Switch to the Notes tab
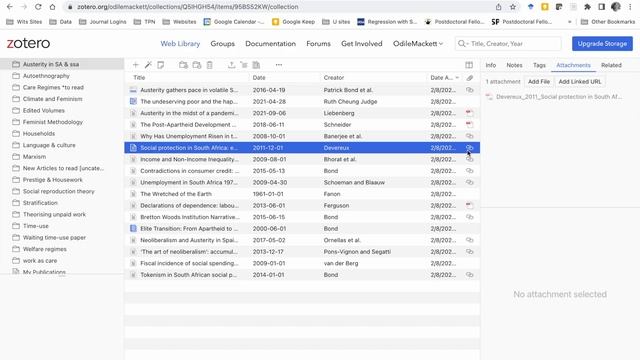This screenshot has height=360, width=640. pyautogui.click(x=514, y=65)
